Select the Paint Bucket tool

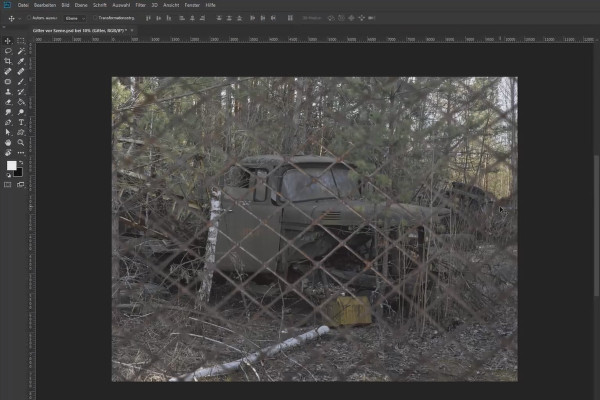tap(21, 102)
